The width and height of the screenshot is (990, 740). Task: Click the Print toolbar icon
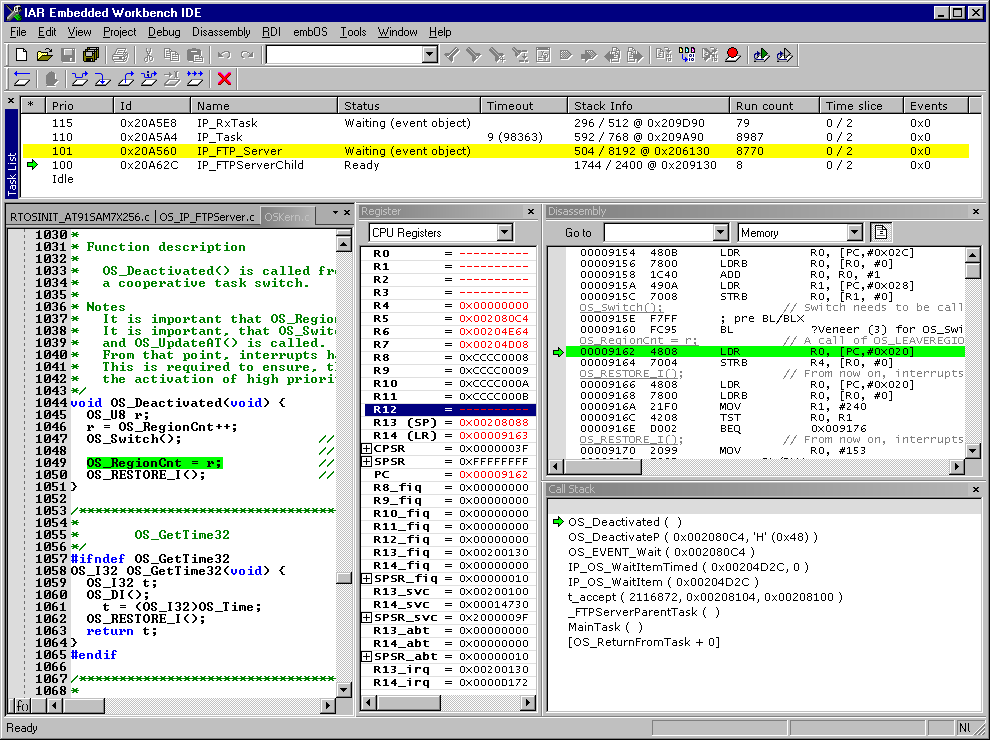[x=120, y=56]
